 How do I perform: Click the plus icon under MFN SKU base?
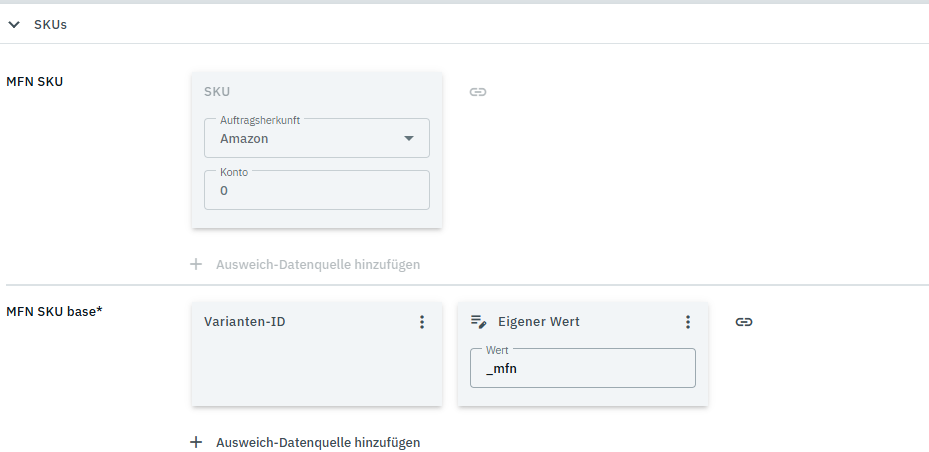[x=196, y=442]
